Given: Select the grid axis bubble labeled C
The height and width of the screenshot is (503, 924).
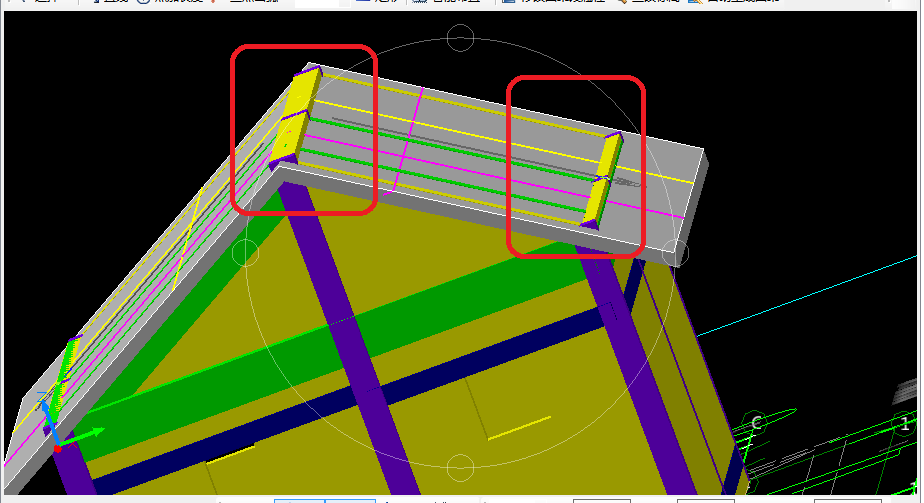Looking at the screenshot, I should coord(756,423).
